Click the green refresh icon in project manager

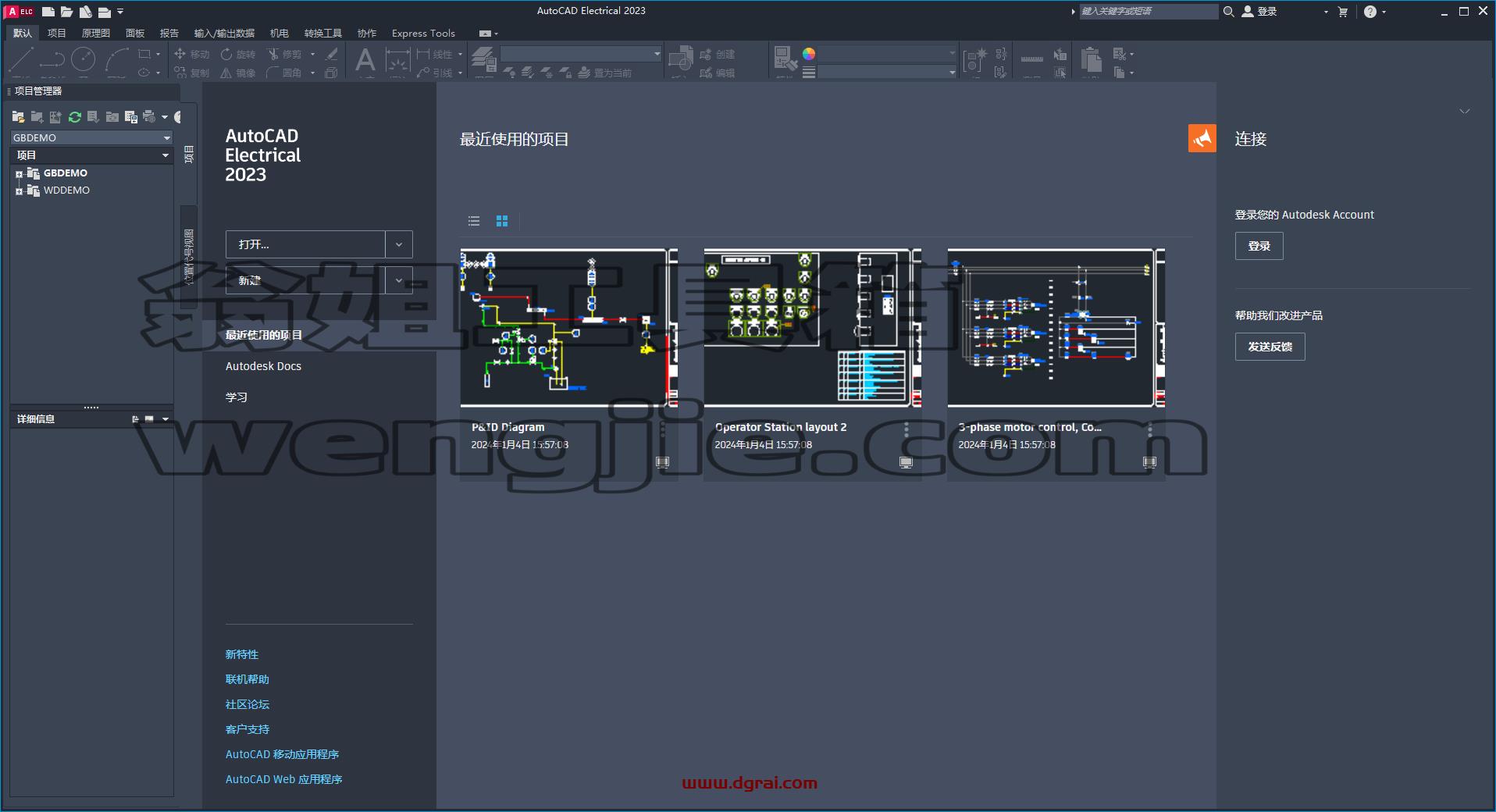pos(75,117)
